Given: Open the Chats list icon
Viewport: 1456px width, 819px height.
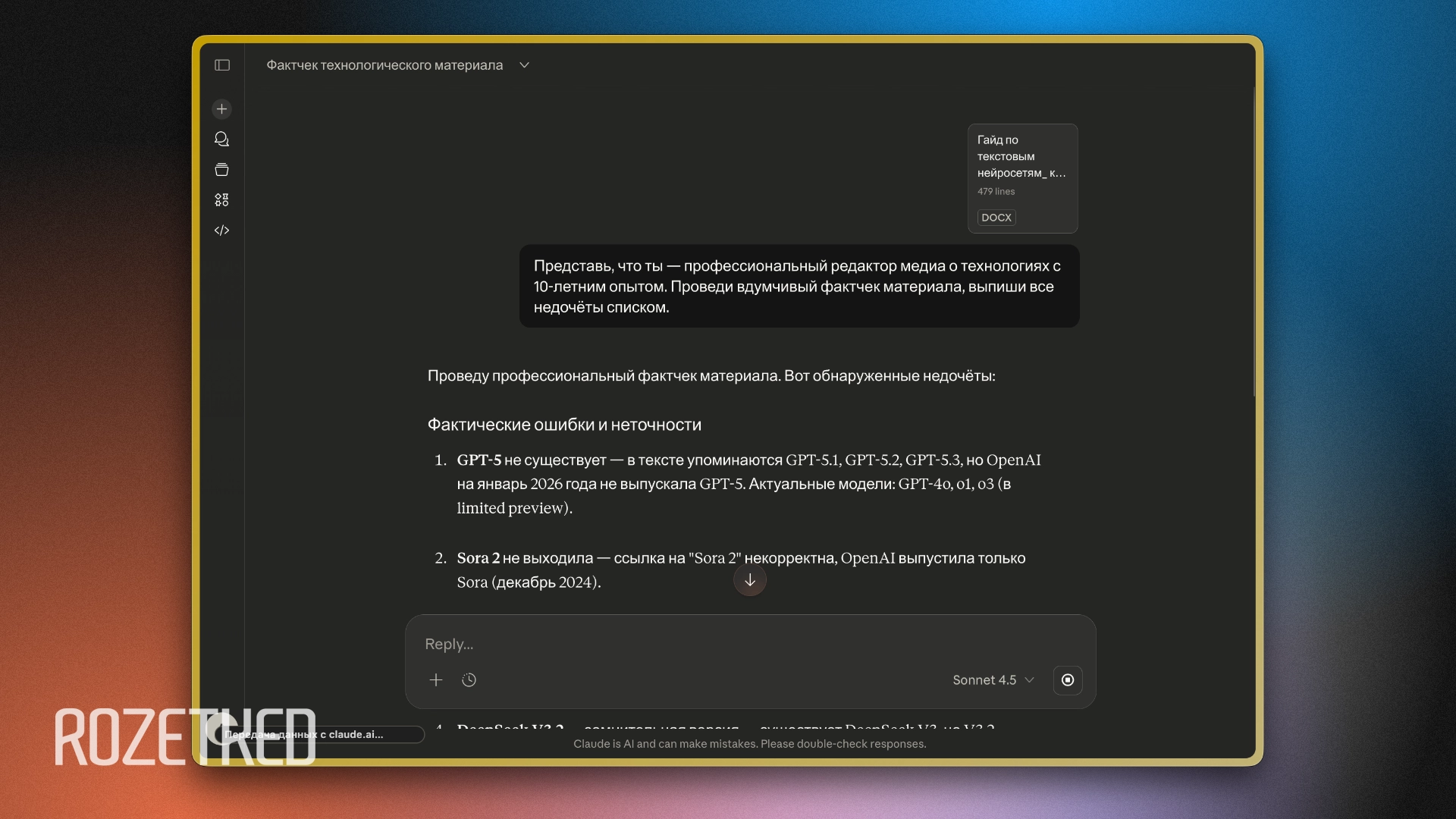Looking at the screenshot, I should 221,140.
